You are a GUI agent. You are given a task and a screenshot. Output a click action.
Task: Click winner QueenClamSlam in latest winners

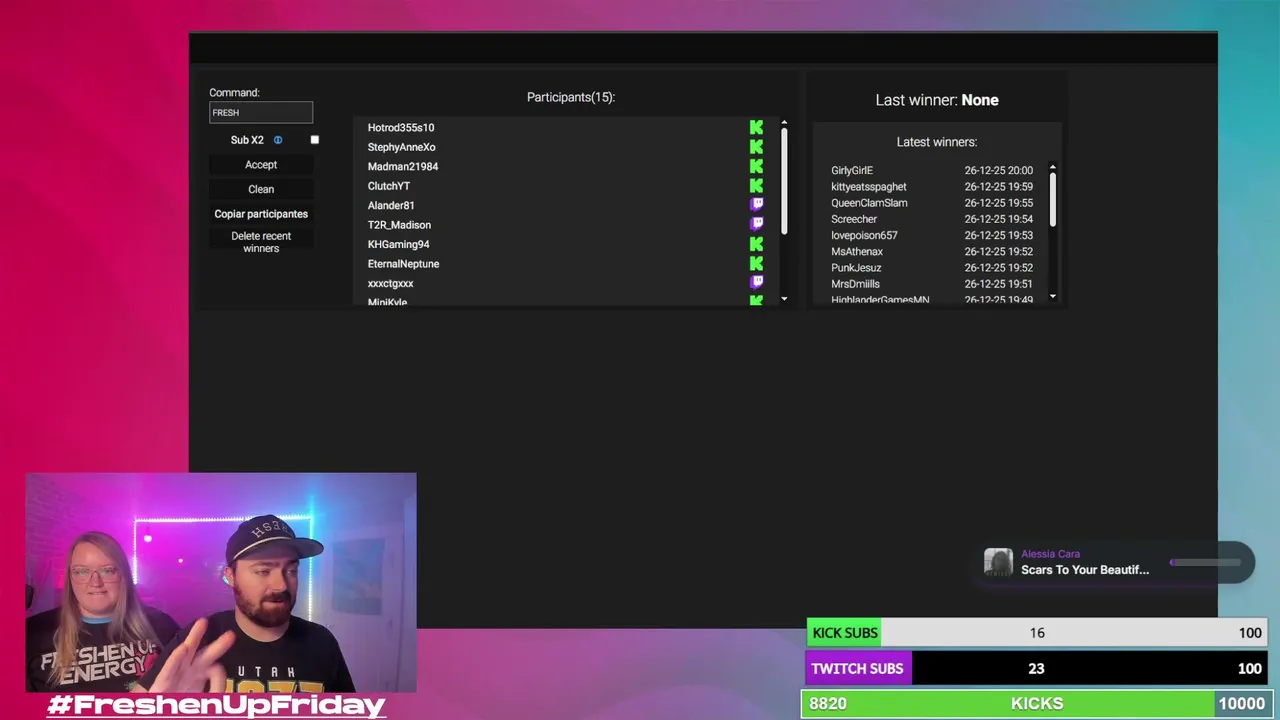click(x=869, y=203)
